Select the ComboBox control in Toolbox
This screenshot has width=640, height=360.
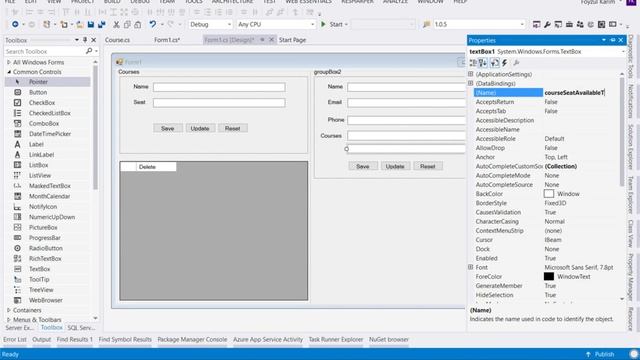coord(44,123)
